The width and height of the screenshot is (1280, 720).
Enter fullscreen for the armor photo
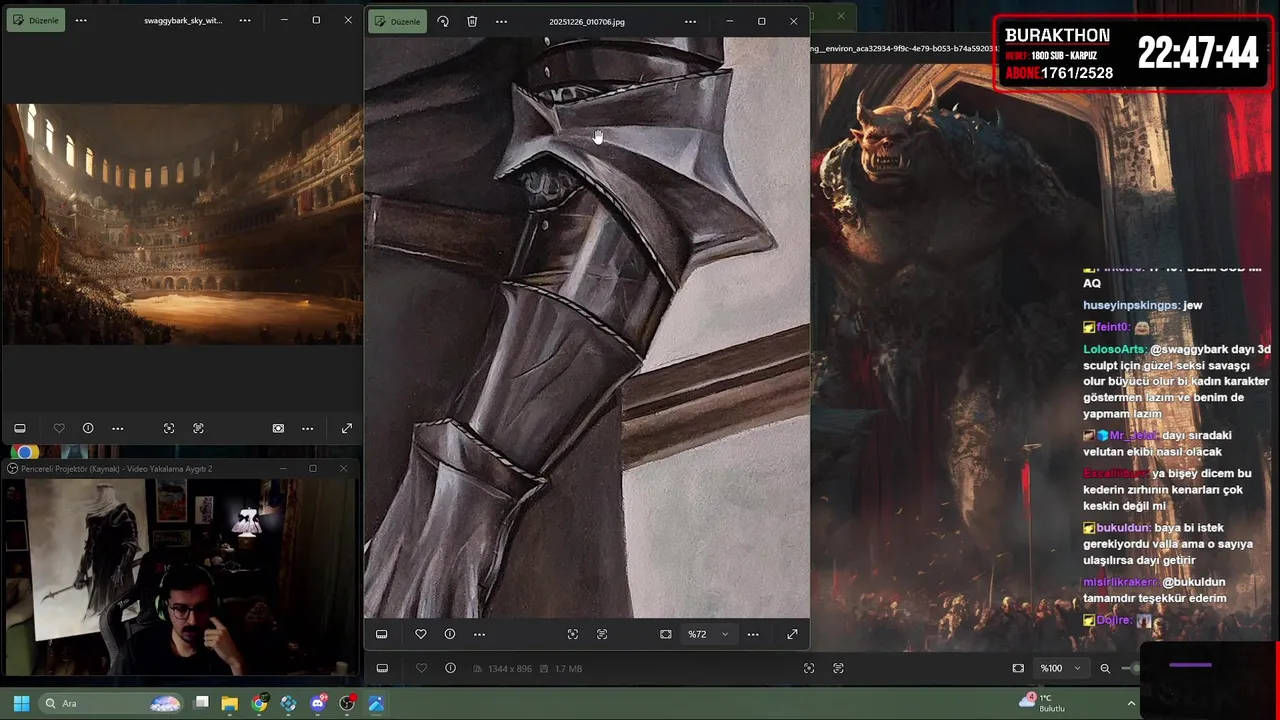click(x=792, y=634)
